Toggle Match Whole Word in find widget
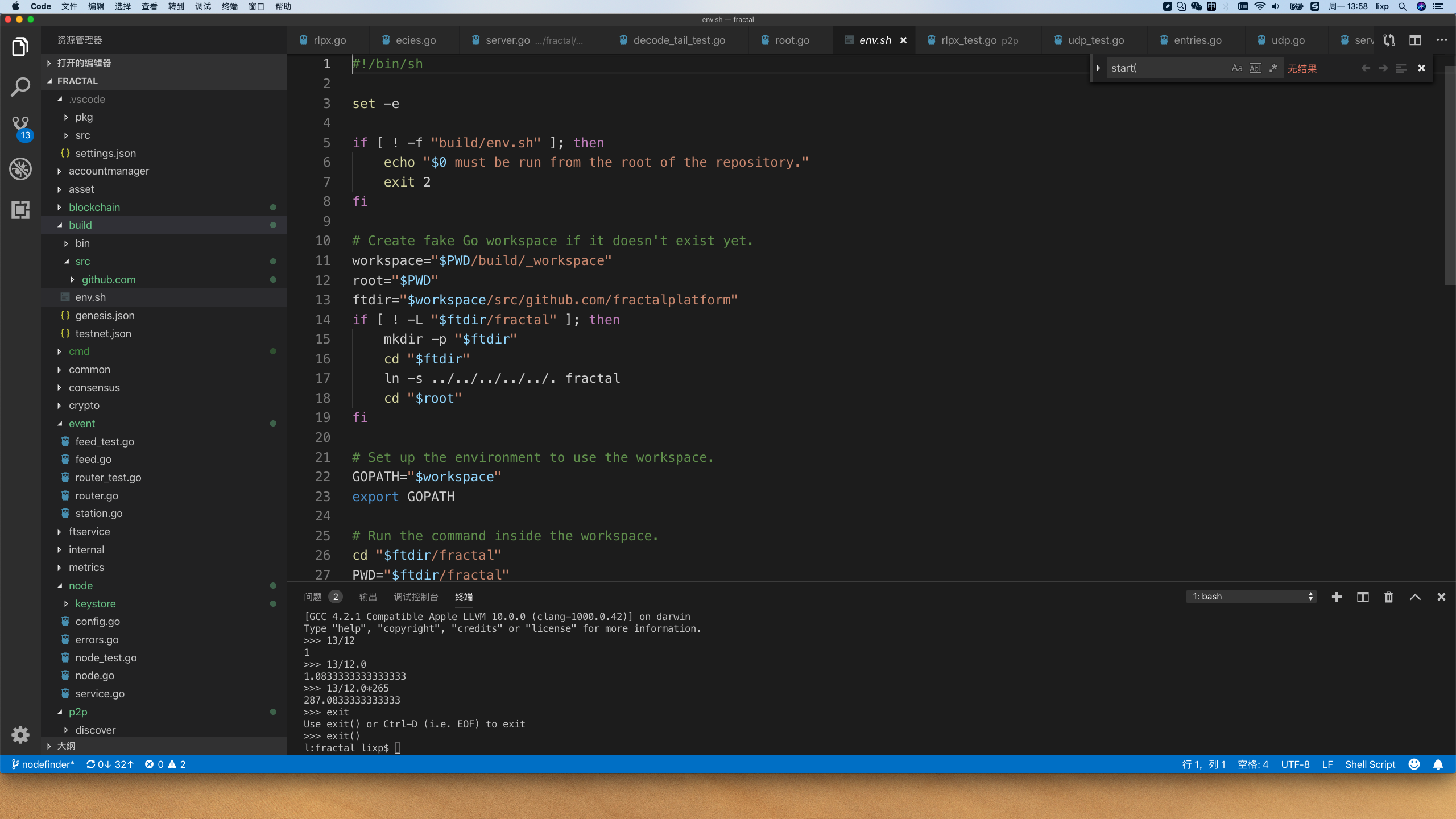1456x819 pixels. pos(1254,68)
